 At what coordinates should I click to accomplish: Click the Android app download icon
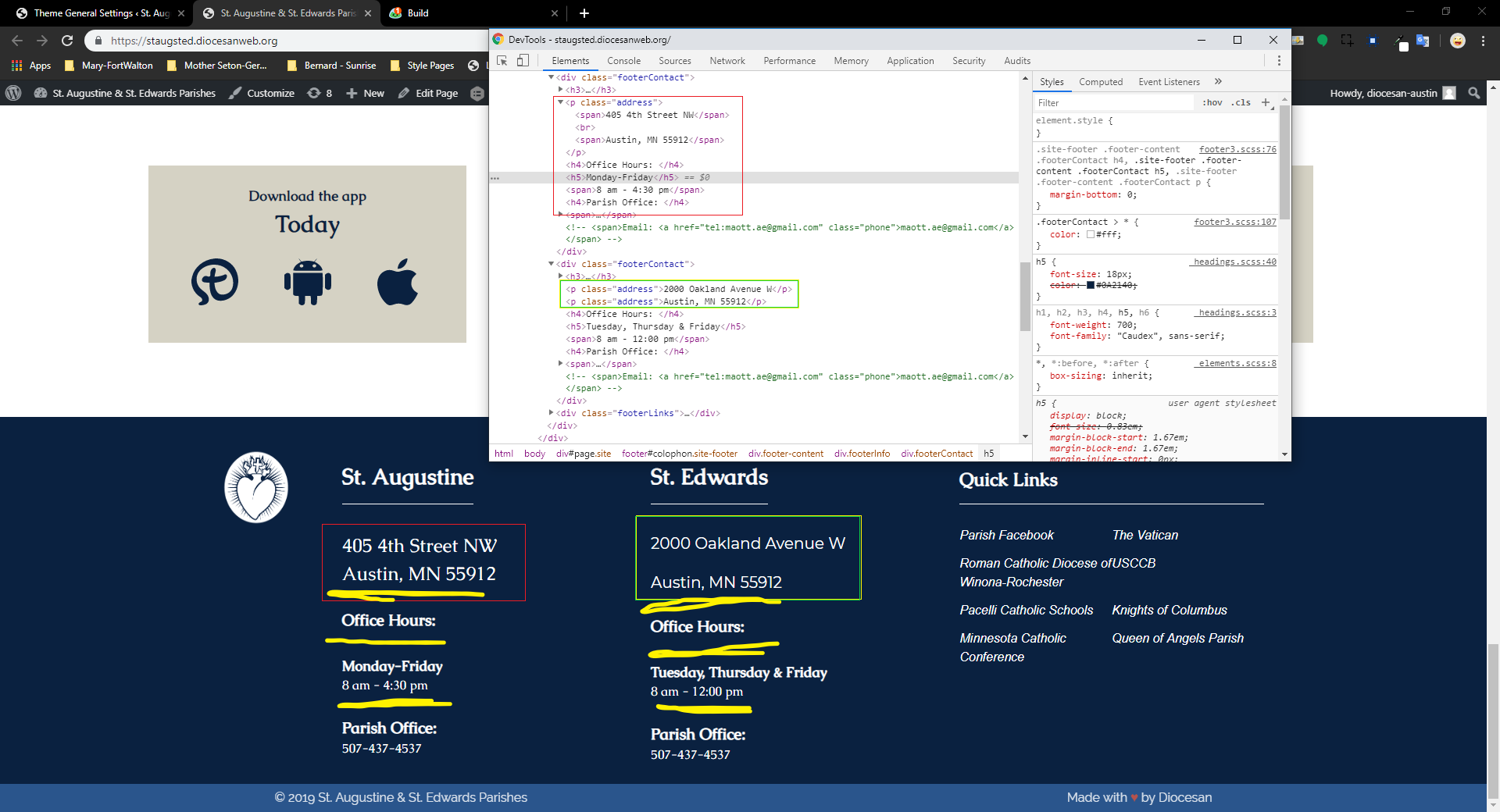point(307,282)
